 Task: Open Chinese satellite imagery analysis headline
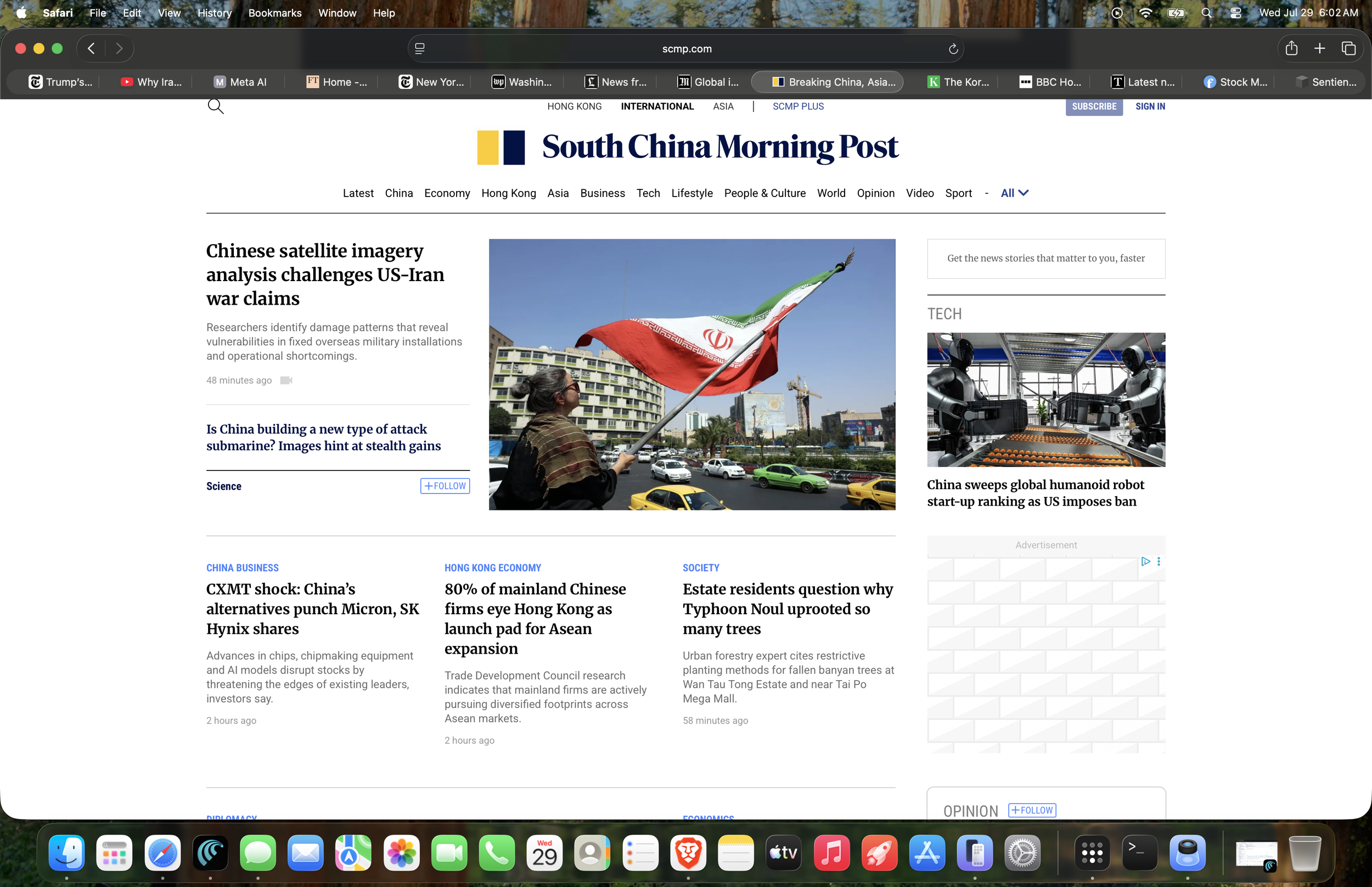coord(325,275)
